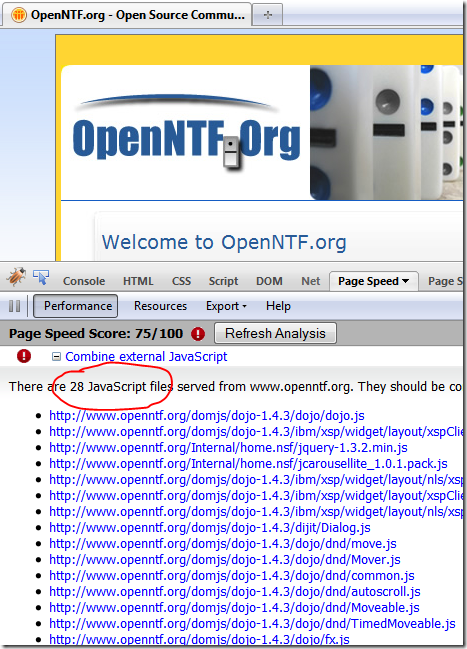467x649 pixels.
Task: Open the dojo/dnd/TimedMoveable.js link
Action: pos(253,623)
